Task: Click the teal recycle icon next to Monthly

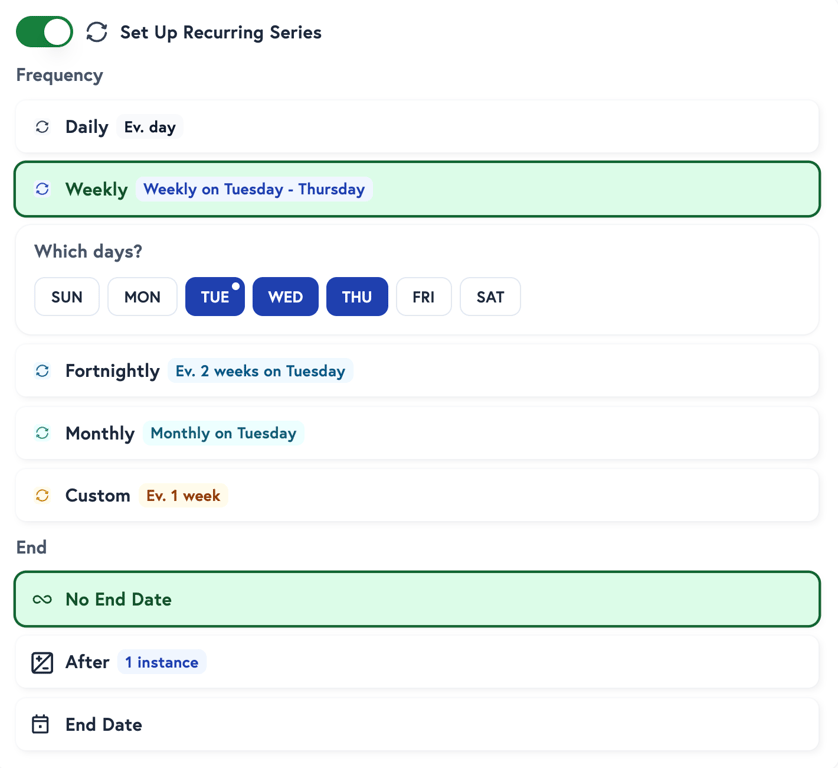Action: (41, 433)
